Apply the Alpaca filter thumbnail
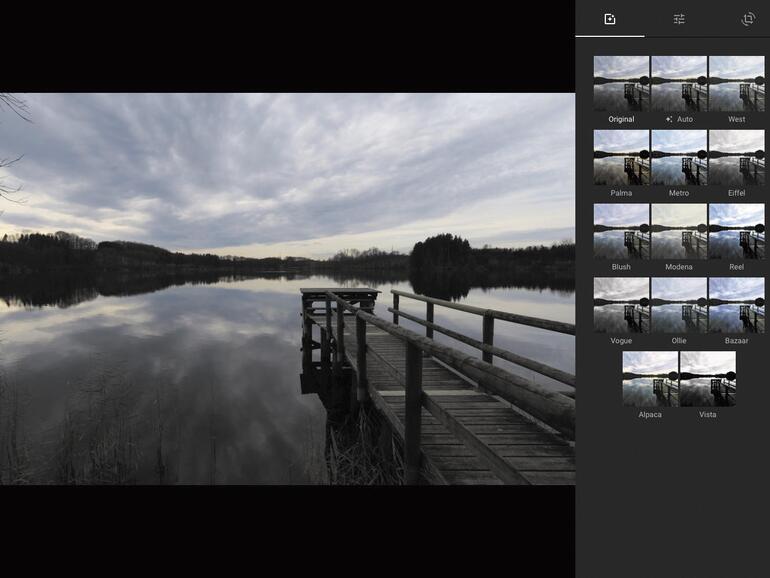 pyautogui.click(x=650, y=379)
